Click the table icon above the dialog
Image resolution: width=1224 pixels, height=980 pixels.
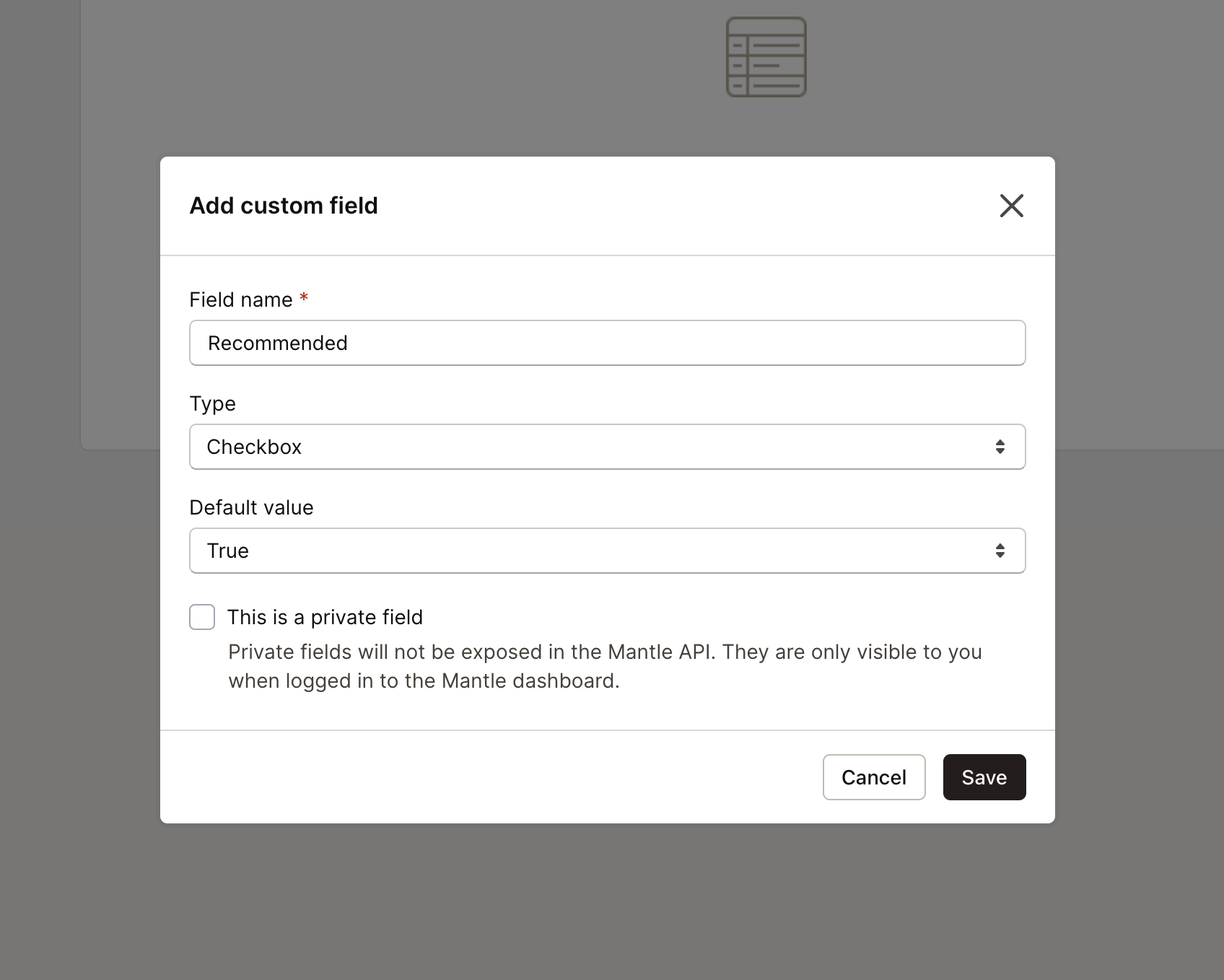pyautogui.click(x=766, y=56)
